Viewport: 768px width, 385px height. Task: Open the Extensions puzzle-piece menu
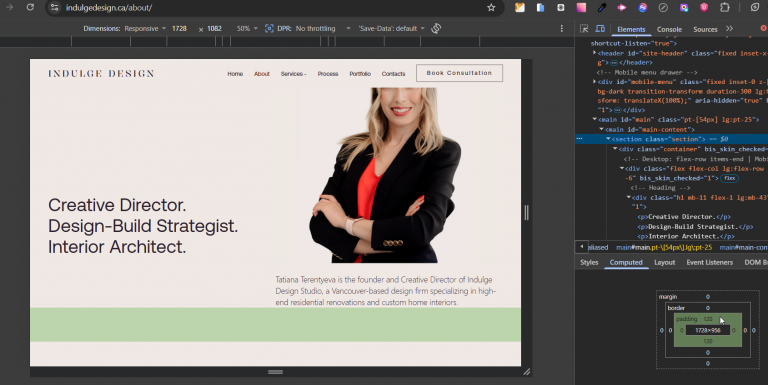(724, 7)
